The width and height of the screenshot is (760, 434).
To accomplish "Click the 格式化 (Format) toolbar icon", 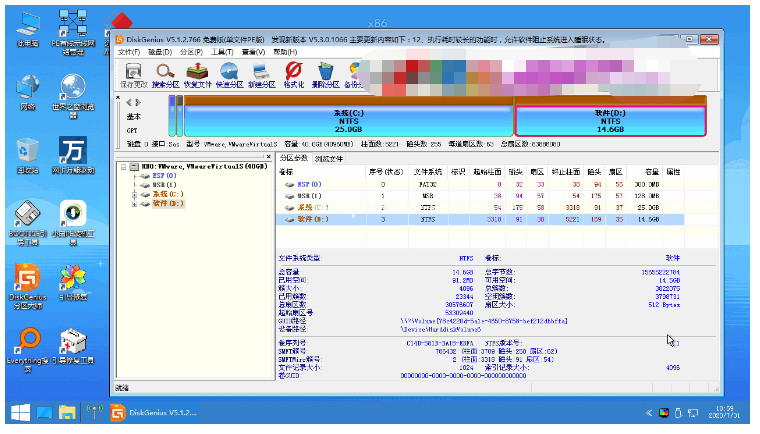I will point(294,74).
